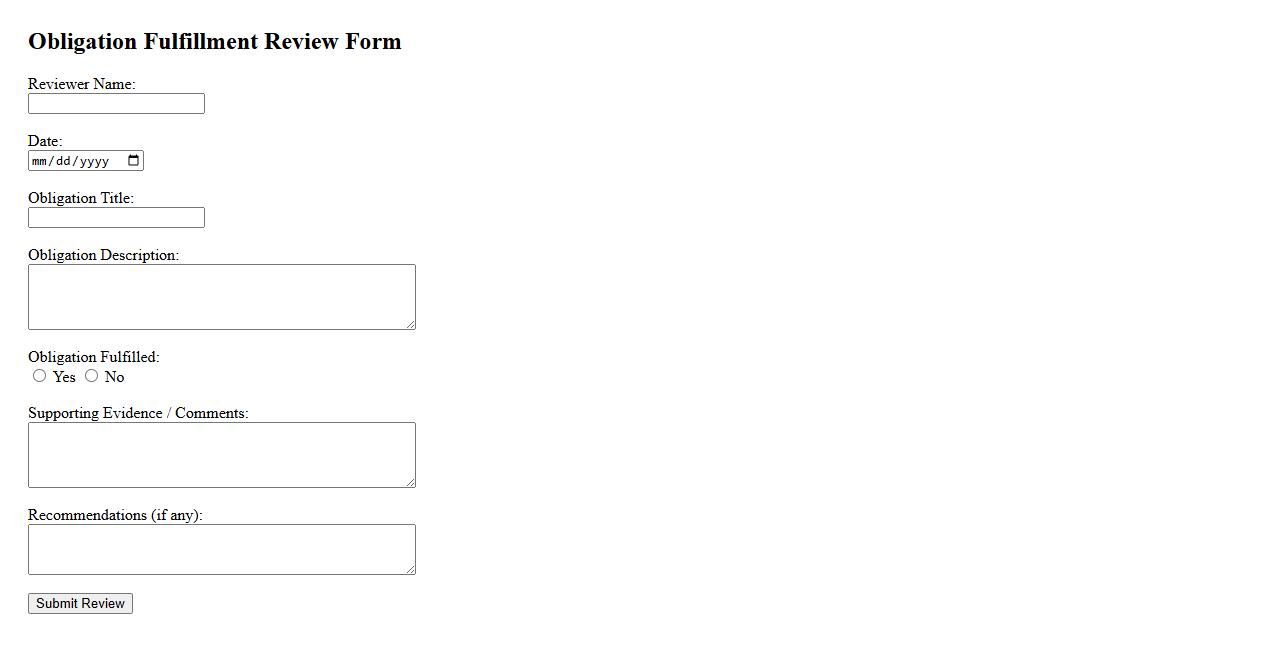Click the "No" label text
Screen dimensions: 1278x650
[x=114, y=377]
